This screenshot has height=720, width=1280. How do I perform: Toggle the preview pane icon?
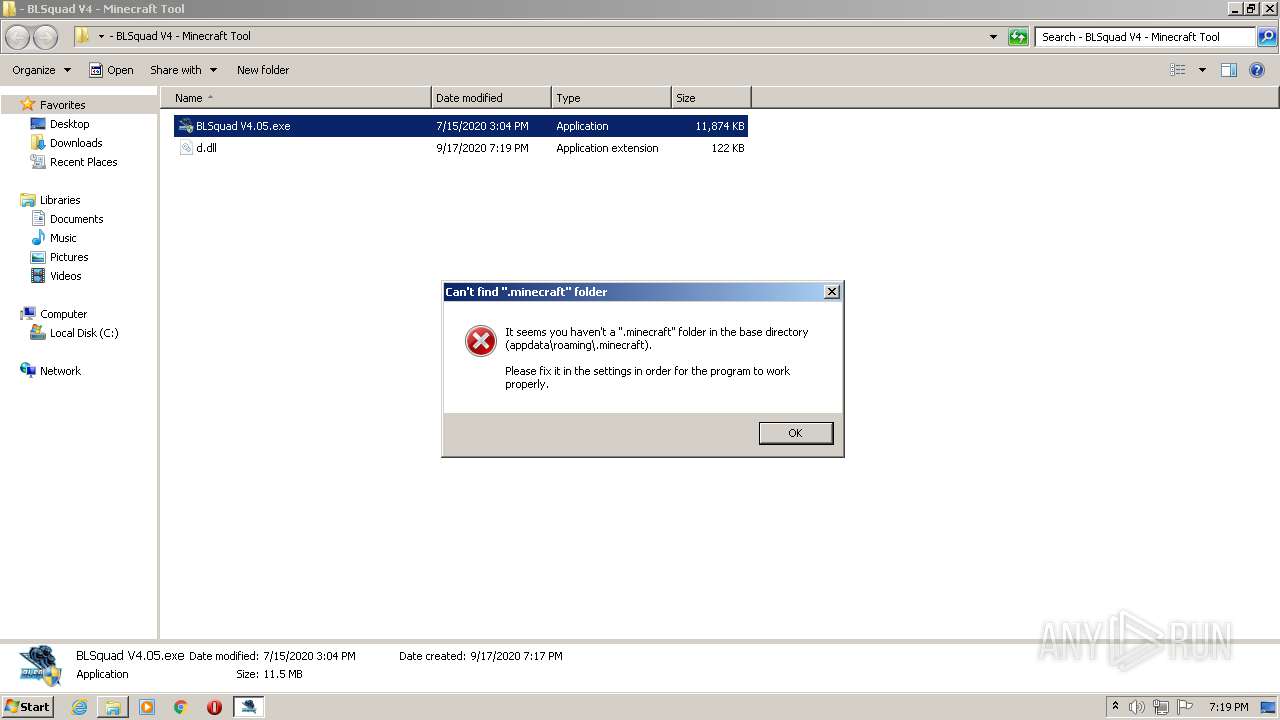pyautogui.click(x=1229, y=70)
